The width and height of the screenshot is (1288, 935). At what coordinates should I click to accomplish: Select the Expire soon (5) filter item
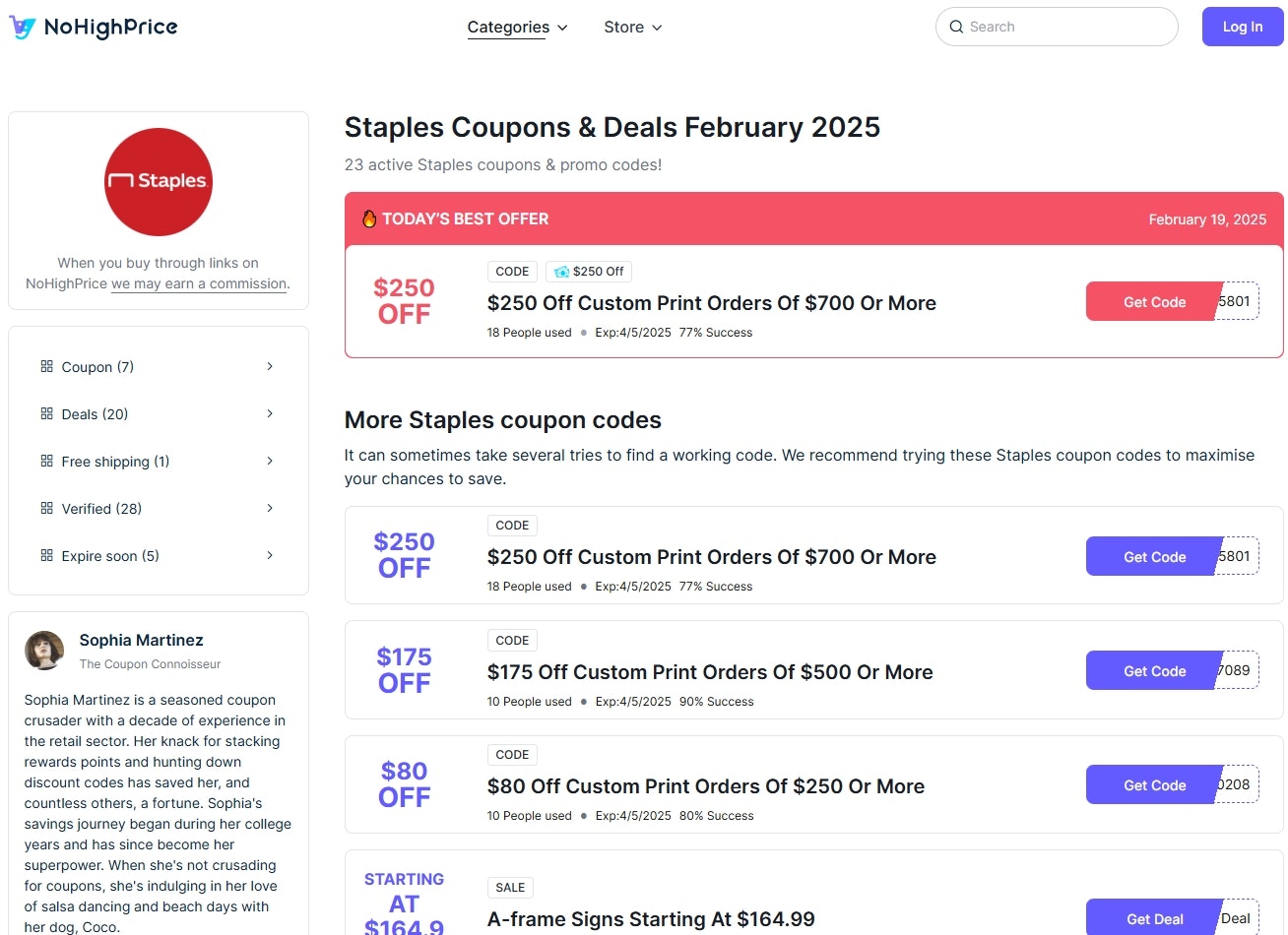tap(159, 555)
